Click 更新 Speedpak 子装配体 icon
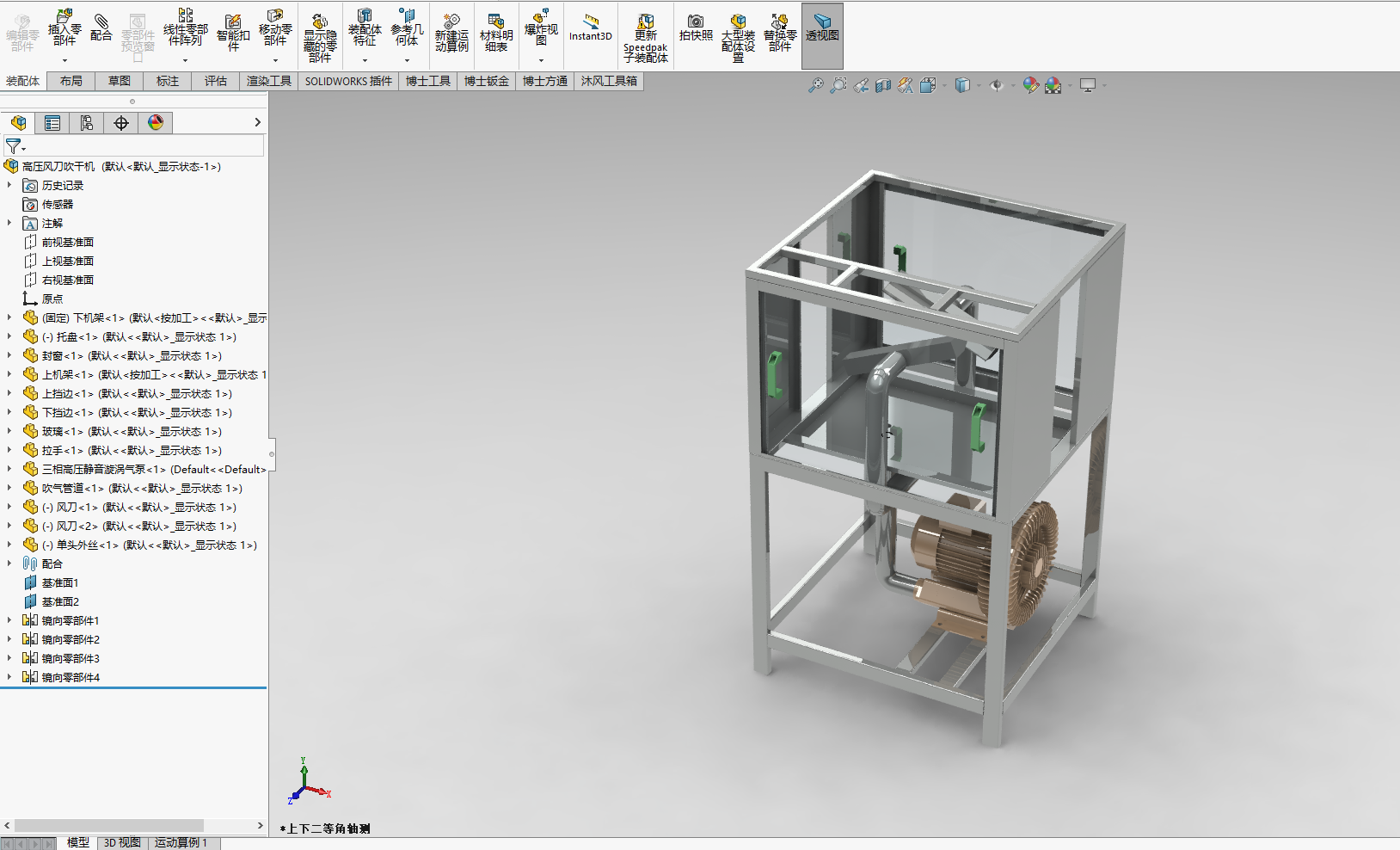Image resolution: width=1400 pixels, height=850 pixels. pyautogui.click(x=646, y=38)
